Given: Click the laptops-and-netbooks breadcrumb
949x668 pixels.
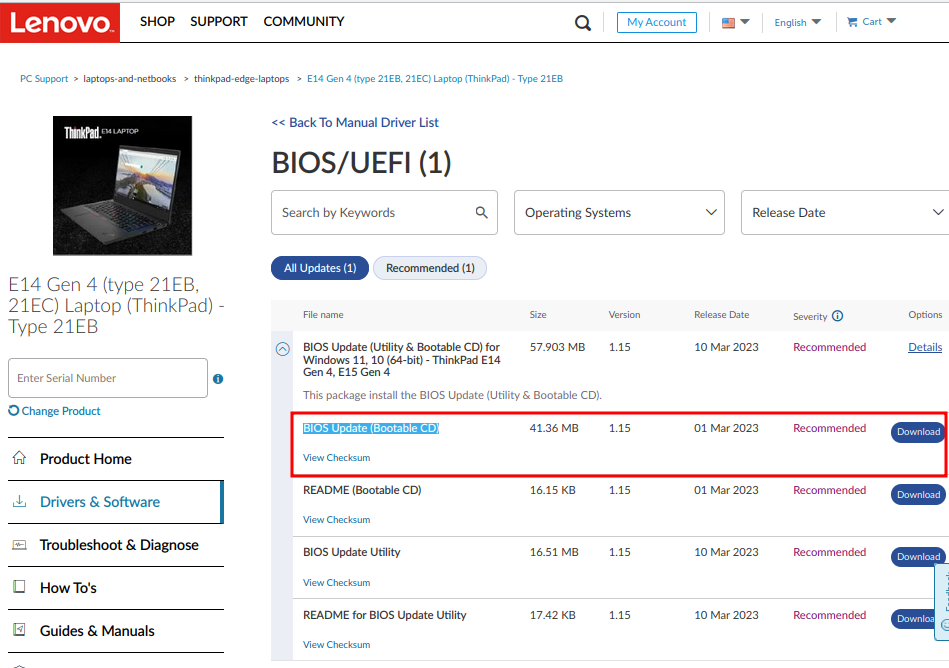Looking at the screenshot, I should pos(130,79).
